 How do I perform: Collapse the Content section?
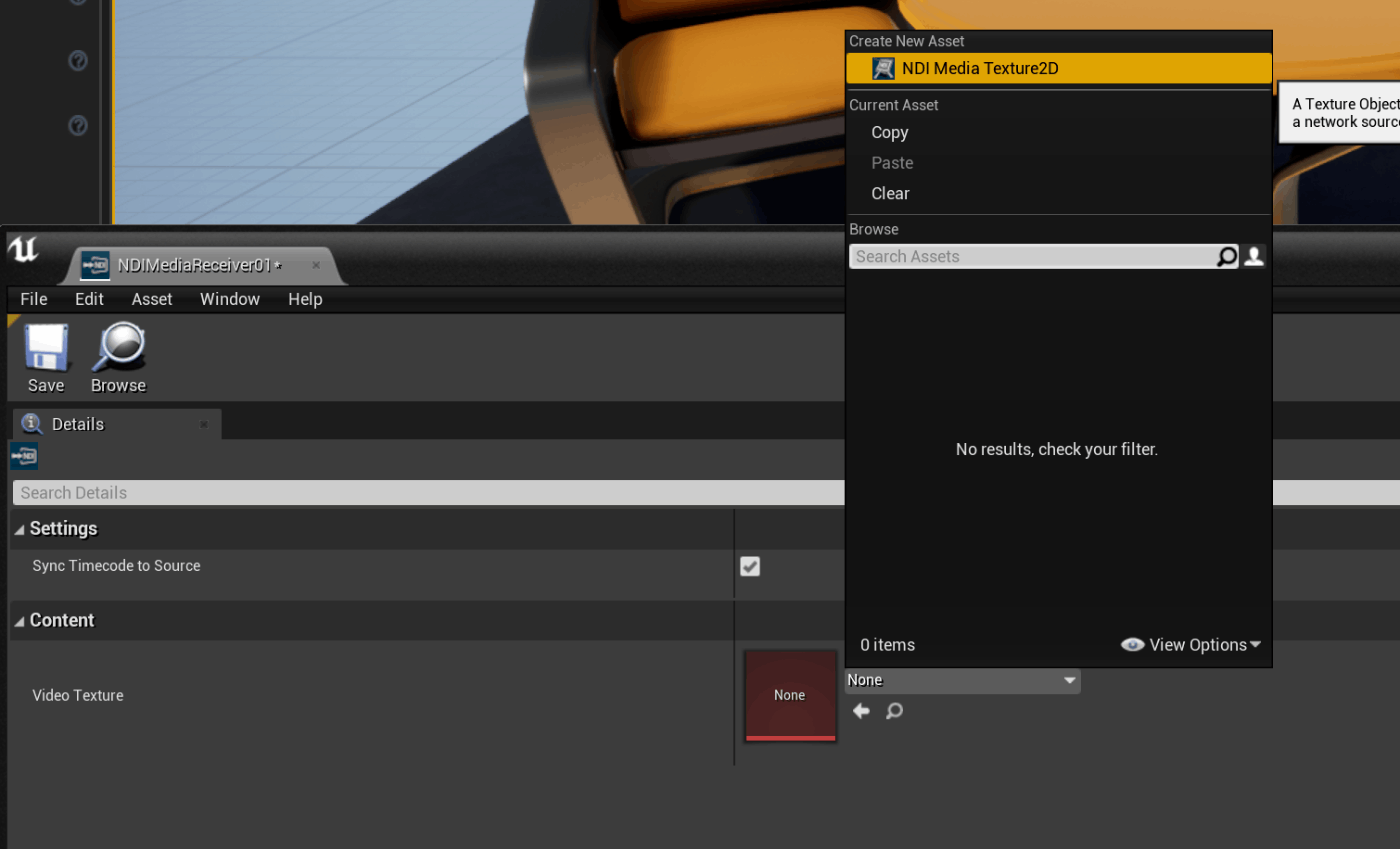coord(19,621)
